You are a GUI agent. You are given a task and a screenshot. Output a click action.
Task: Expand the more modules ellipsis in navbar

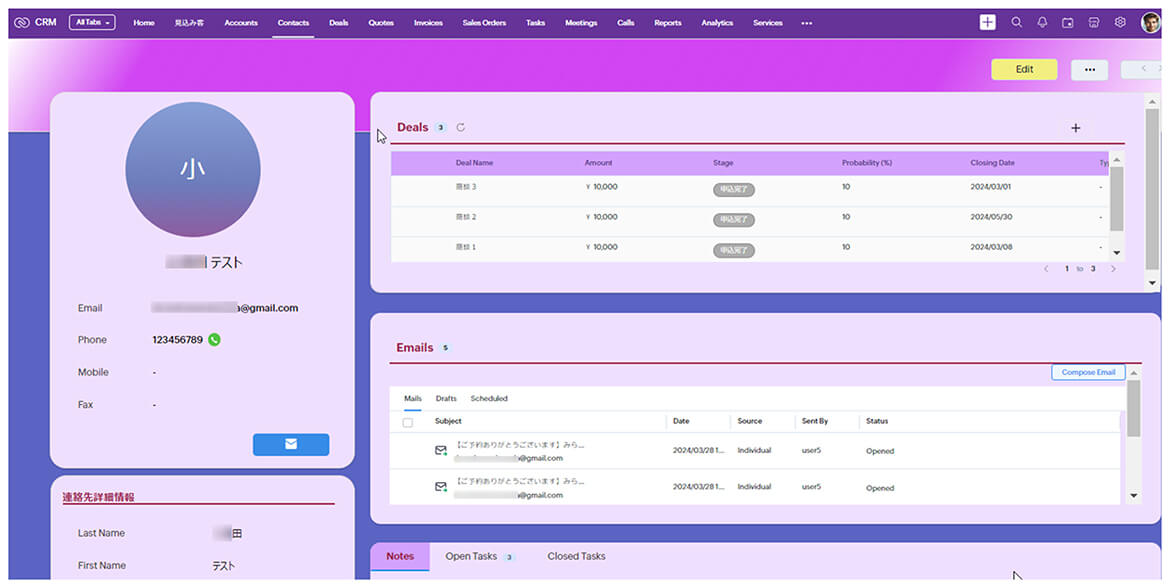806,23
